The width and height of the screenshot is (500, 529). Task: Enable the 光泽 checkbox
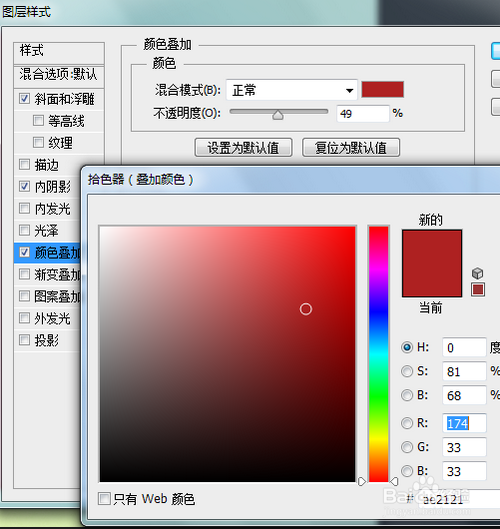24,230
